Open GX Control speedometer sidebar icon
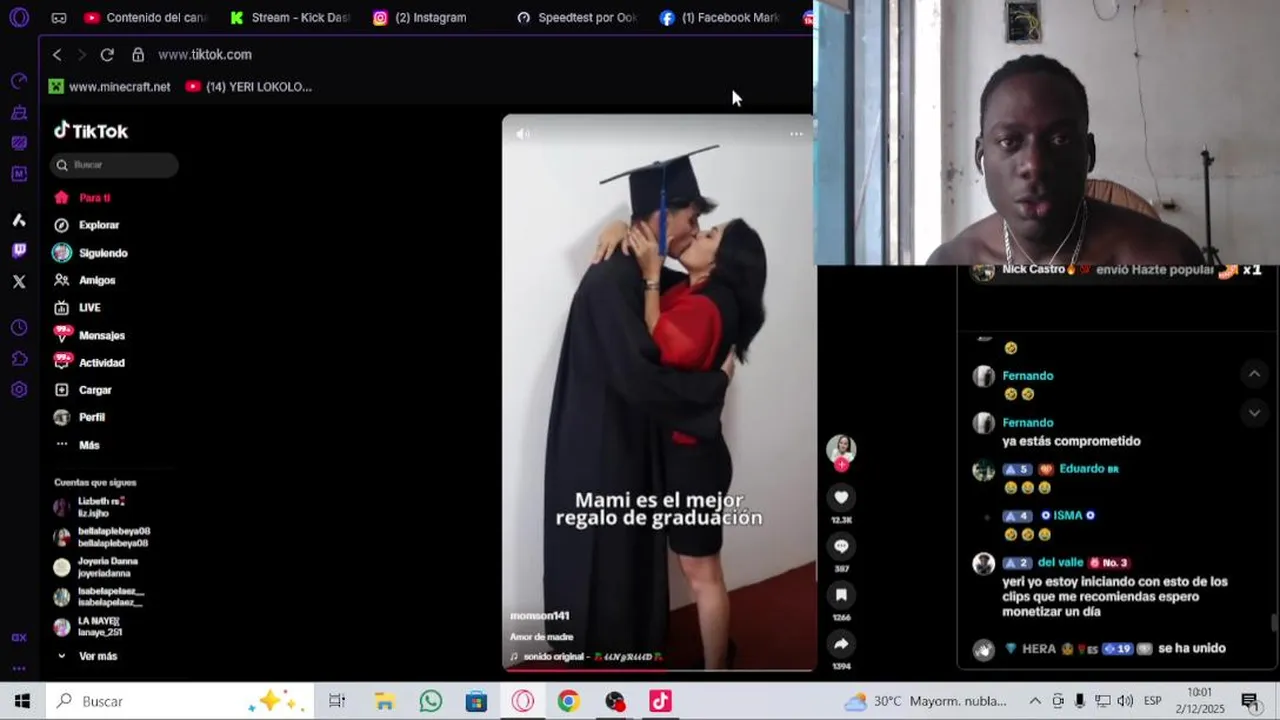1280x720 pixels. pos(19,81)
